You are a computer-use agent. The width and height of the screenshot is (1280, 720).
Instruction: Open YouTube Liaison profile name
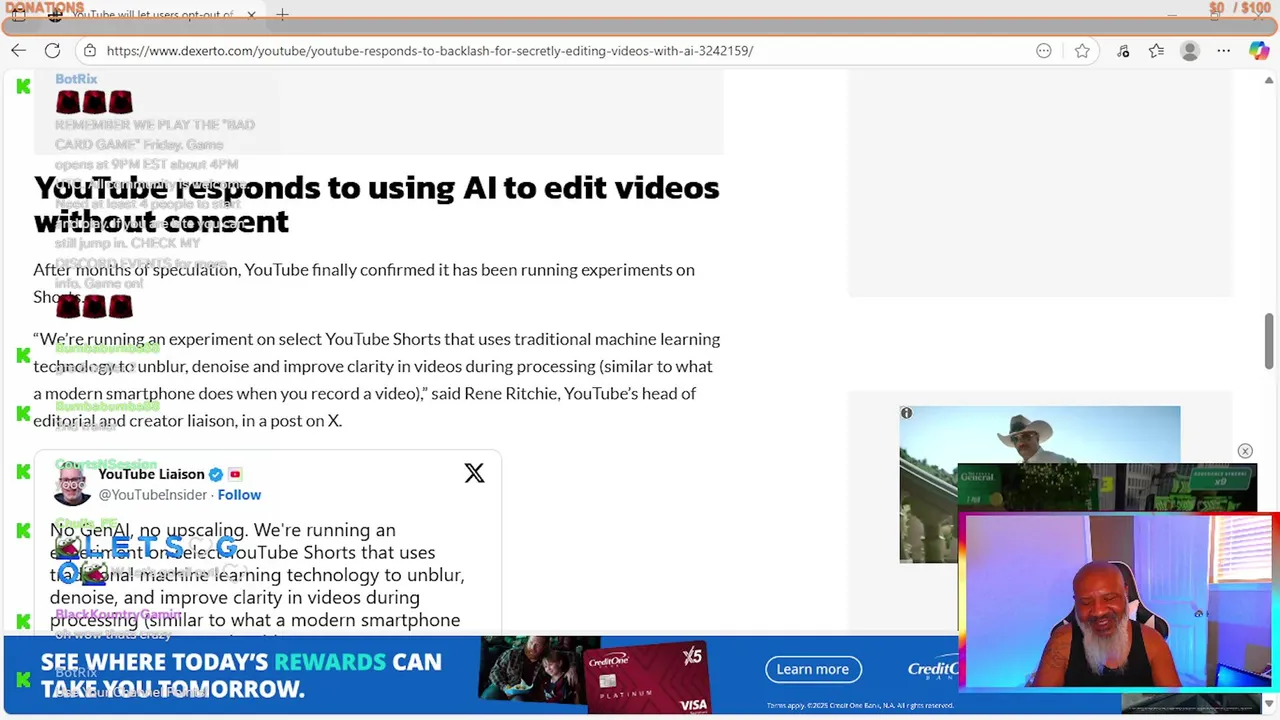coord(151,474)
